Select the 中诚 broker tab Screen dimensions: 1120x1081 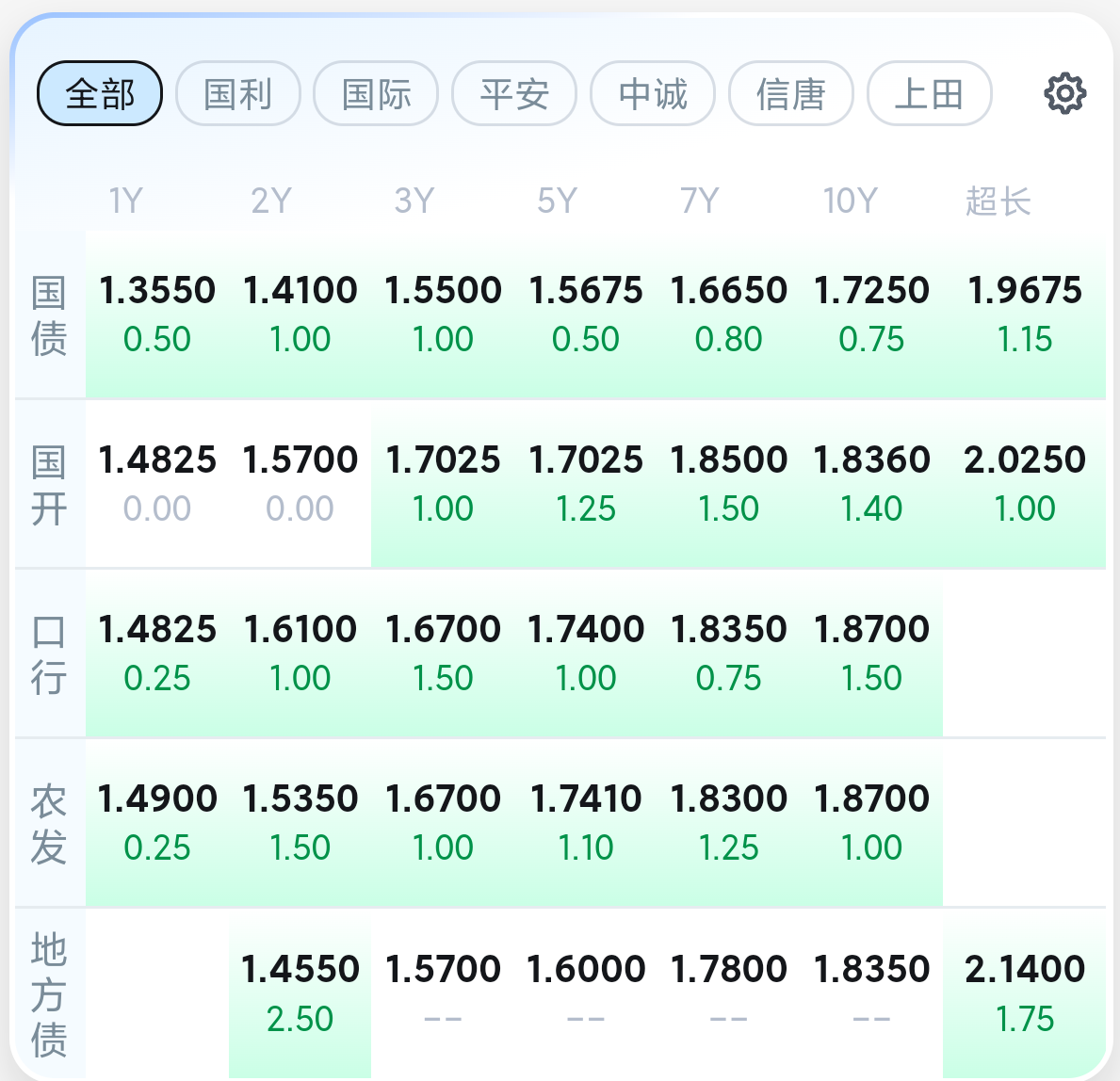click(x=653, y=93)
